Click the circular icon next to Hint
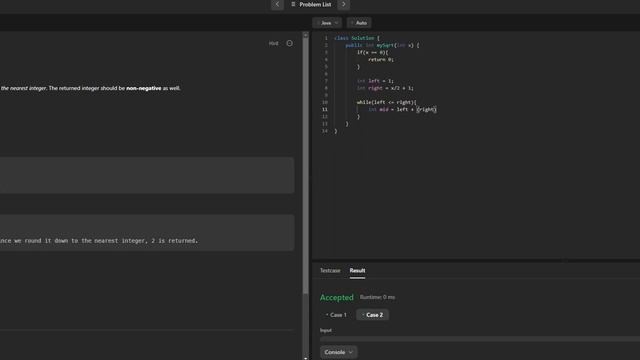The image size is (640, 360). [289, 43]
